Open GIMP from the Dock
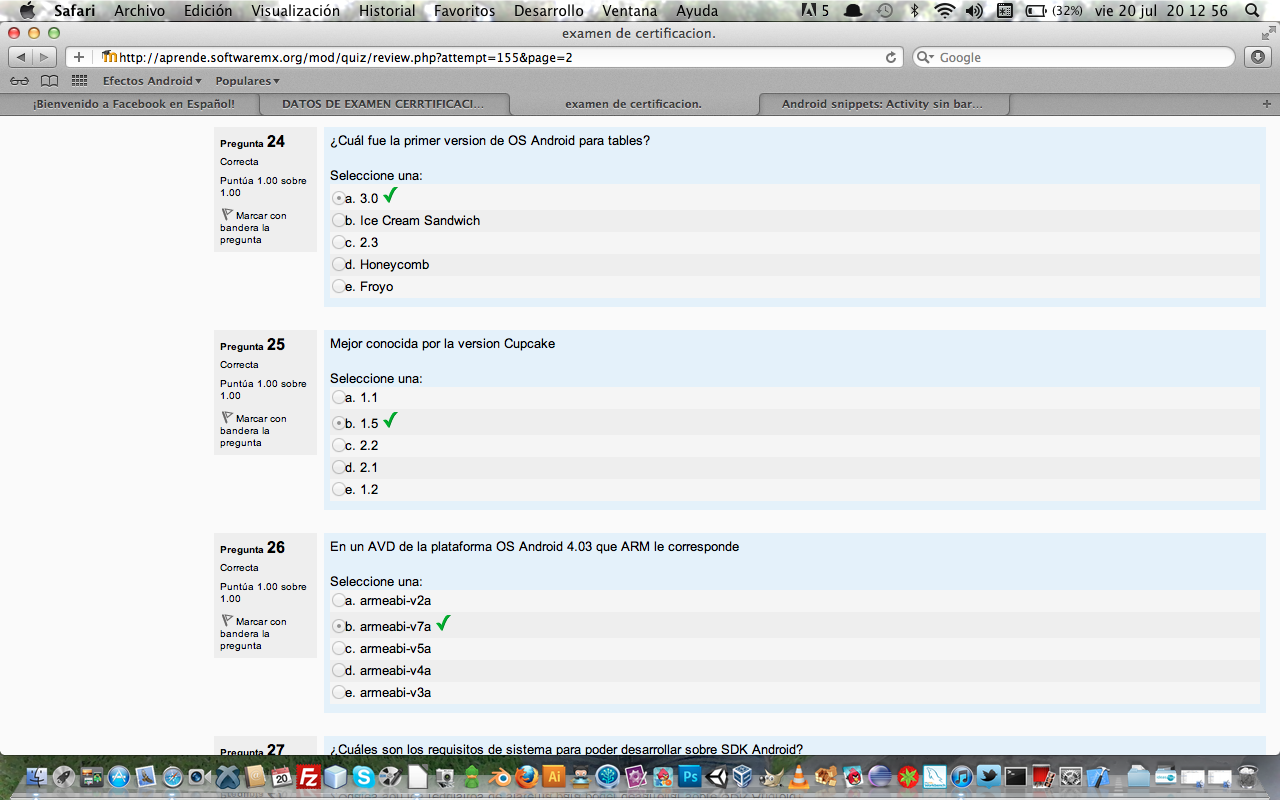The image size is (1280, 800). coord(770,776)
